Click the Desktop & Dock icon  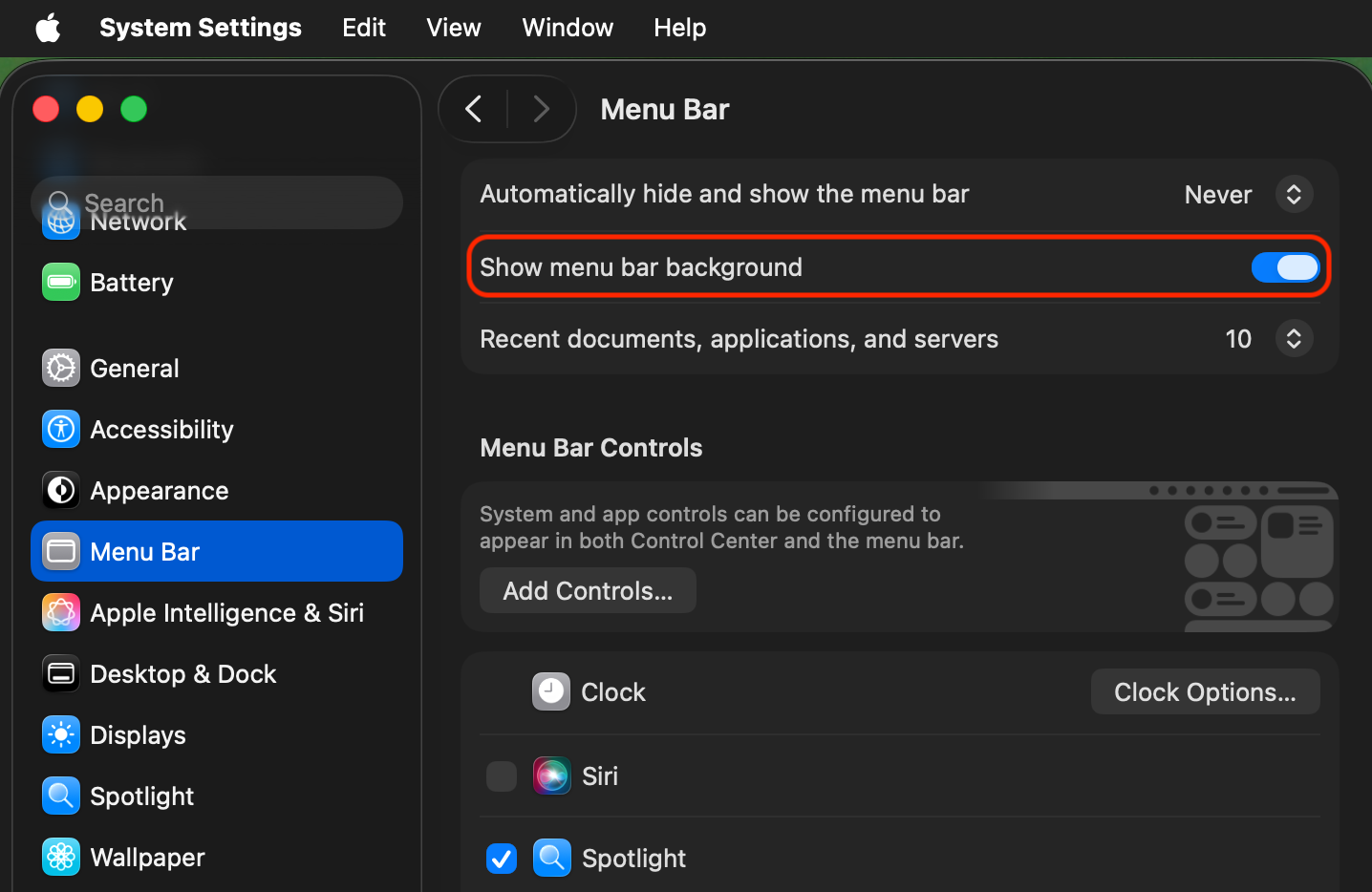click(x=61, y=674)
